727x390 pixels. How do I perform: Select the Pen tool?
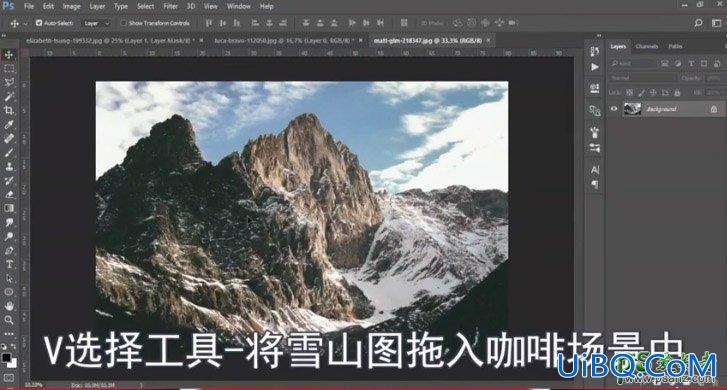tap(9, 250)
